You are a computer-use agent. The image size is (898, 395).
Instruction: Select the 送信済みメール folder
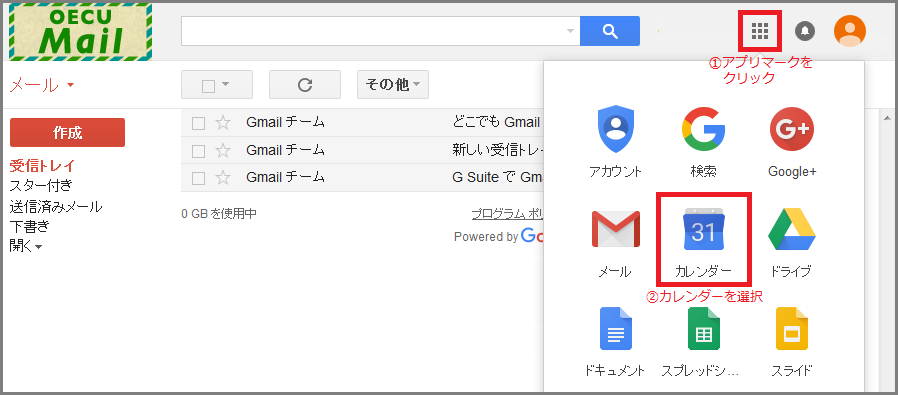56,206
